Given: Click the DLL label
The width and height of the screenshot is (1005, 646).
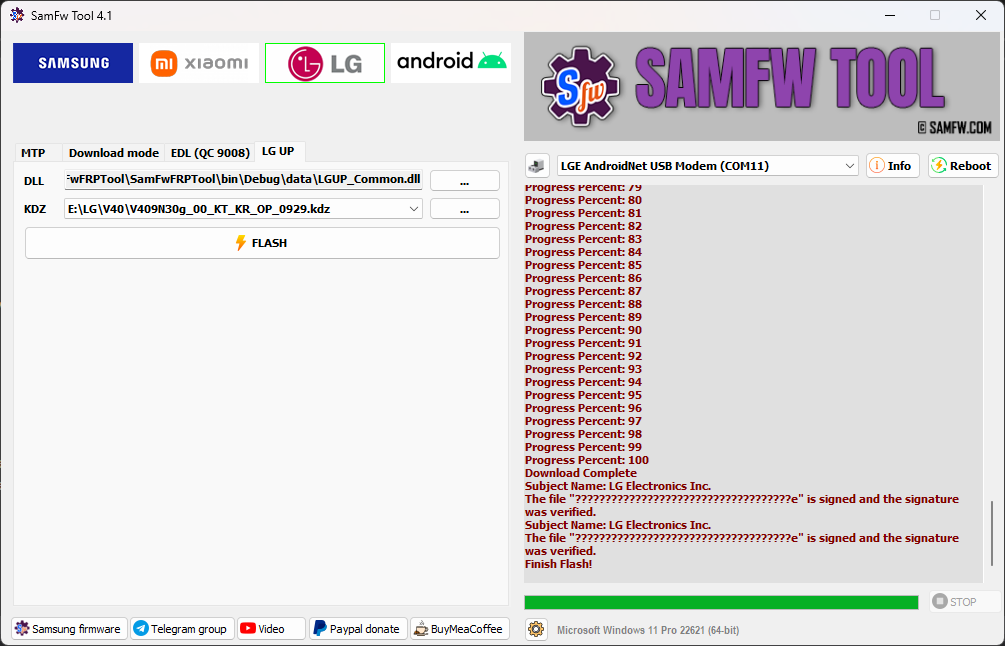Looking at the screenshot, I should (x=34, y=181).
